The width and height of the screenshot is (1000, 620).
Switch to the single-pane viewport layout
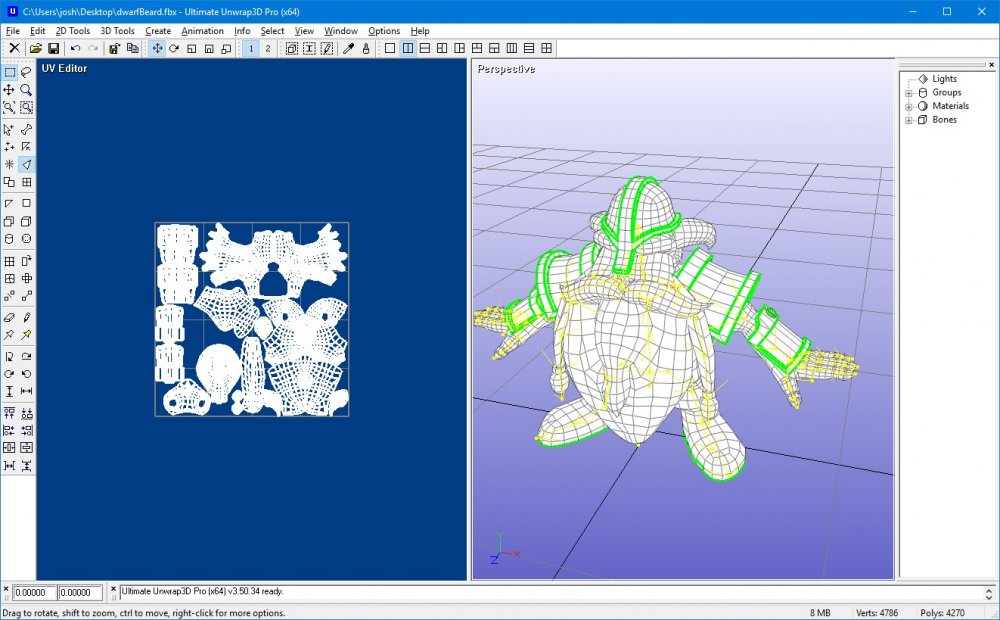click(390, 48)
